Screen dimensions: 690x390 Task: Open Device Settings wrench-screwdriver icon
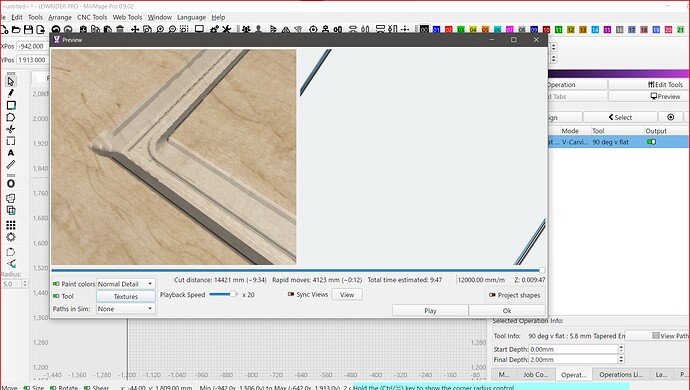pos(227,29)
